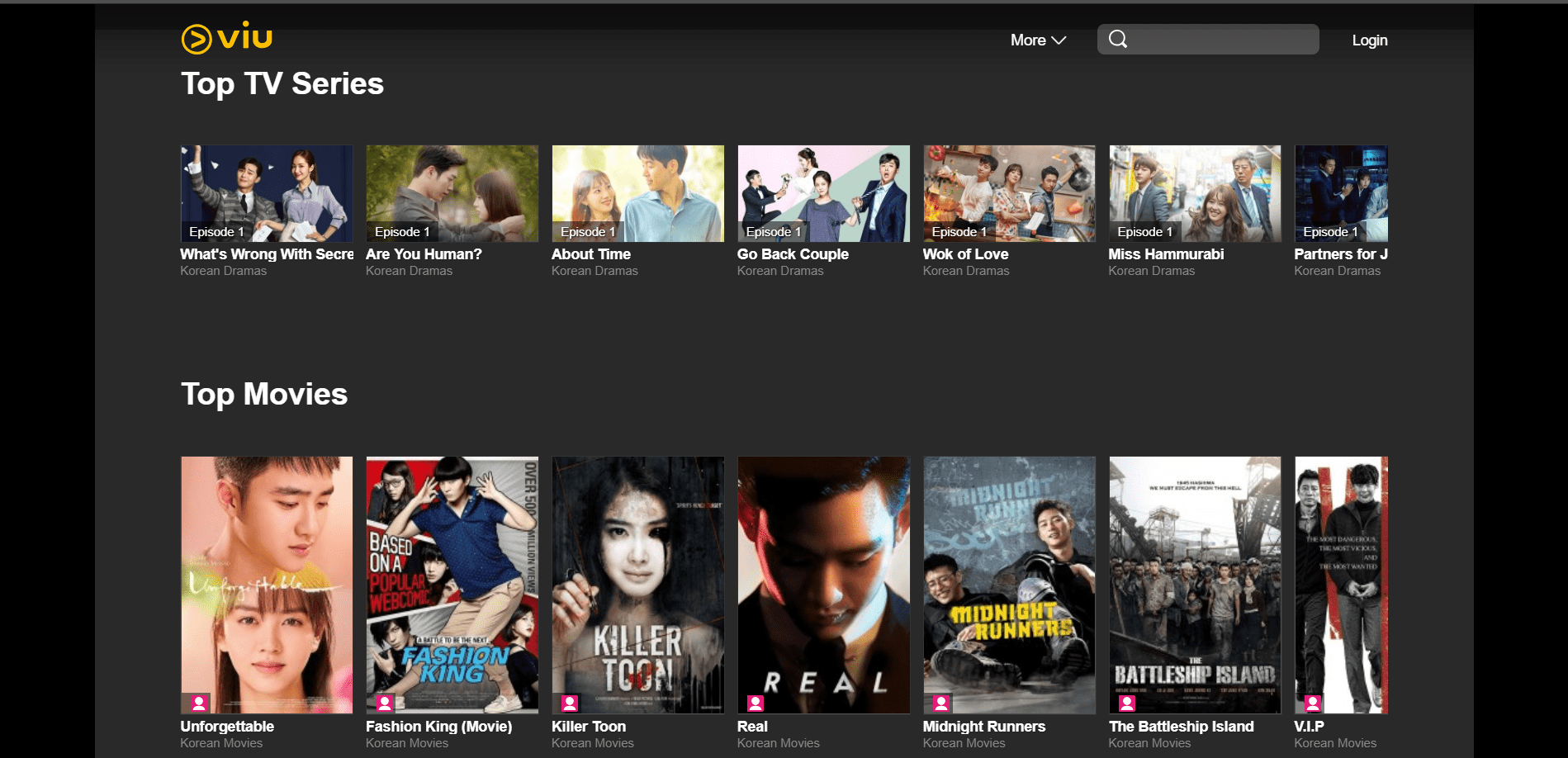Click the premium icon on the Real poster
The image size is (1568, 758).
[x=756, y=703]
